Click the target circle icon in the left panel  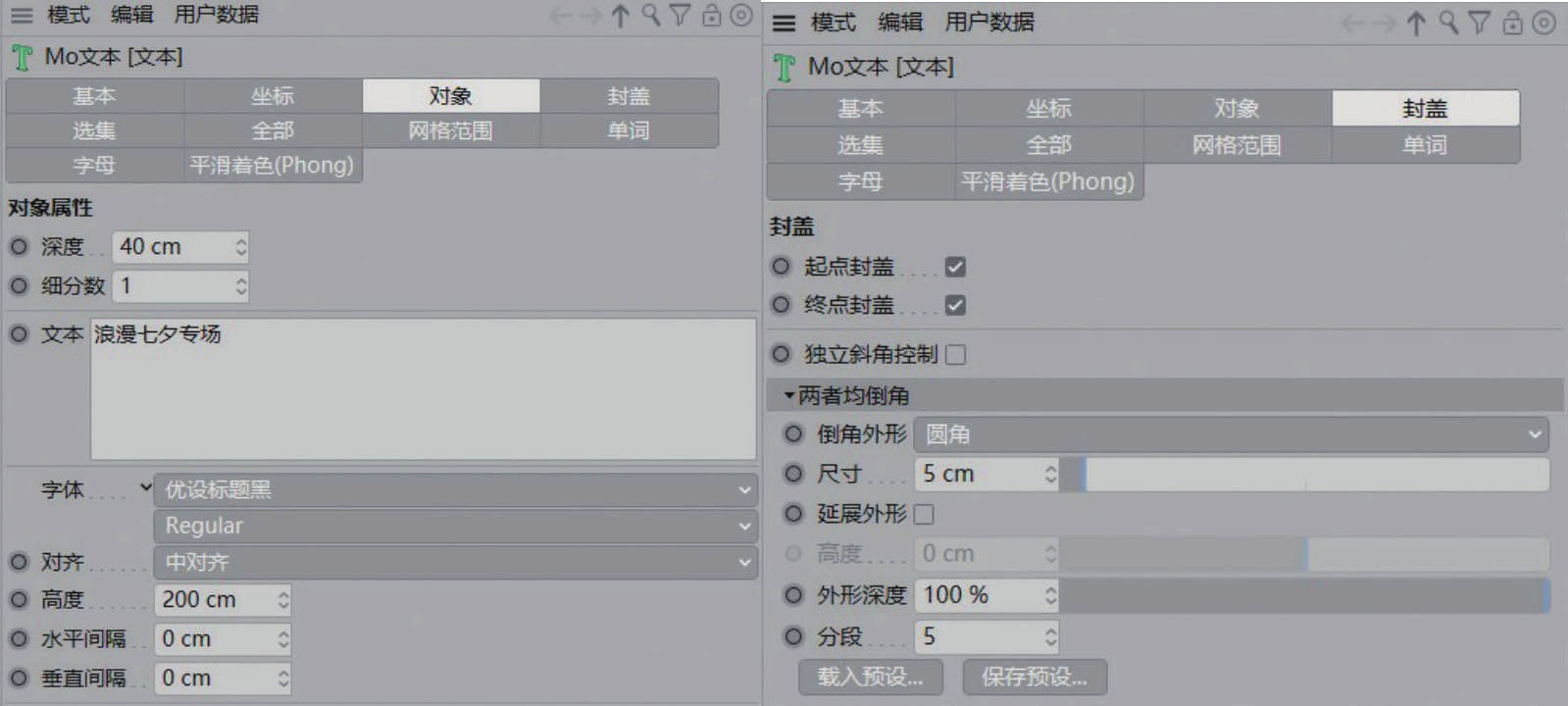pos(742,16)
